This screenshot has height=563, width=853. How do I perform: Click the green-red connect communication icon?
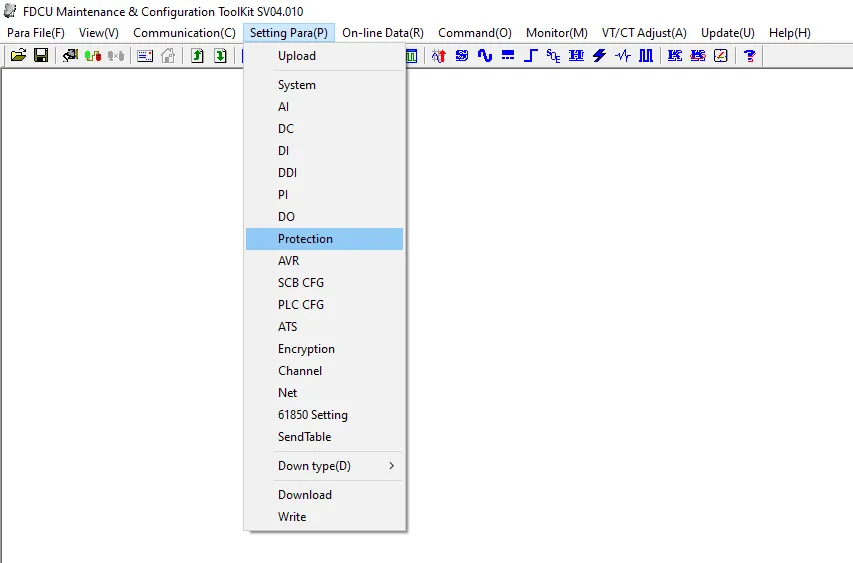pyautogui.click(x=93, y=55)
